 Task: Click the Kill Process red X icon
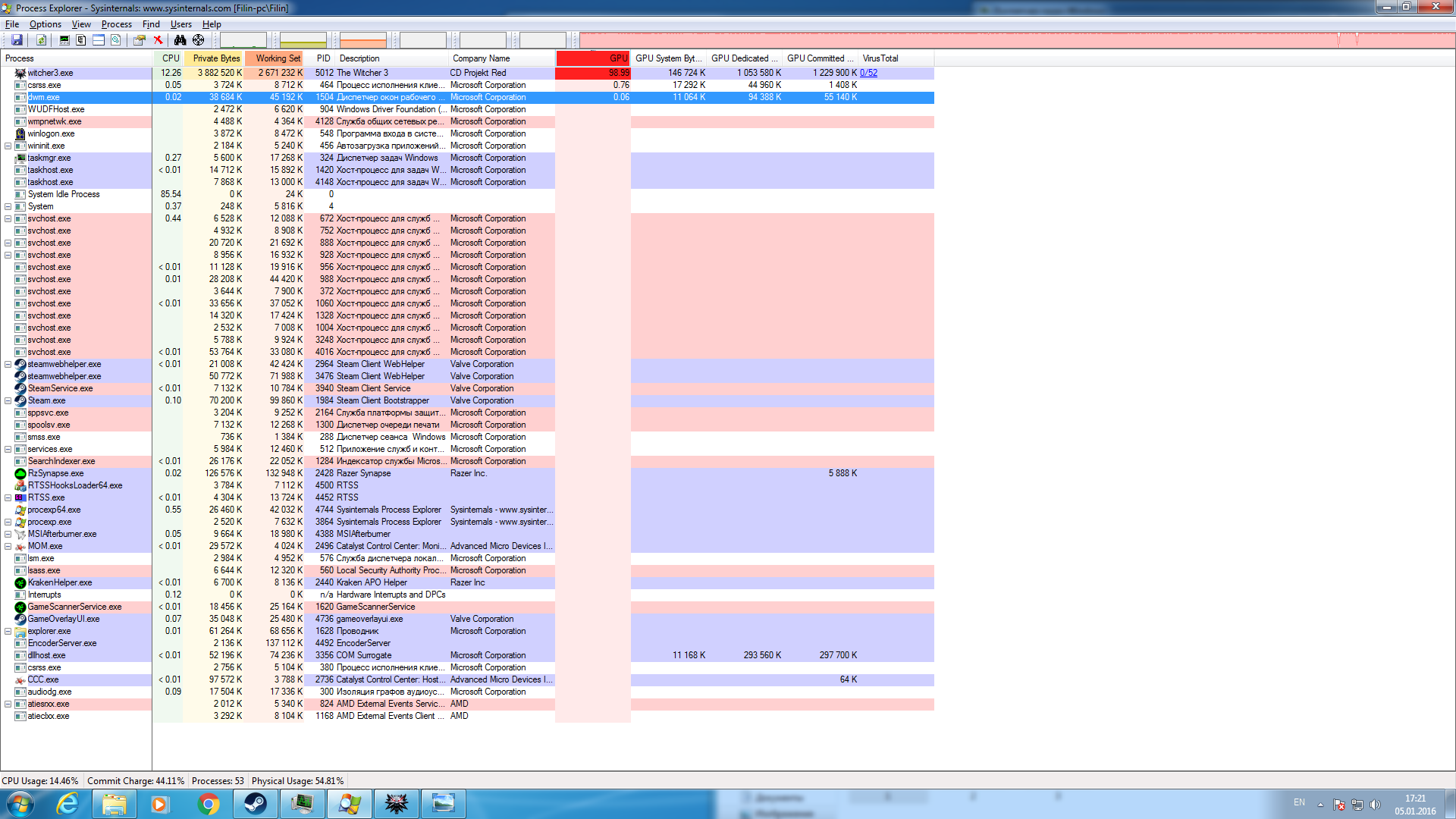158,40
